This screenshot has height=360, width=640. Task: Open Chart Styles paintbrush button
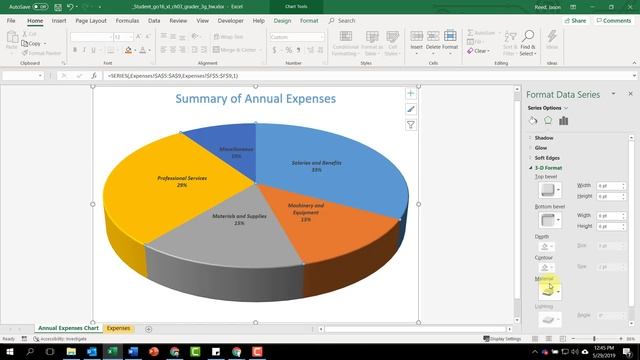411,109
